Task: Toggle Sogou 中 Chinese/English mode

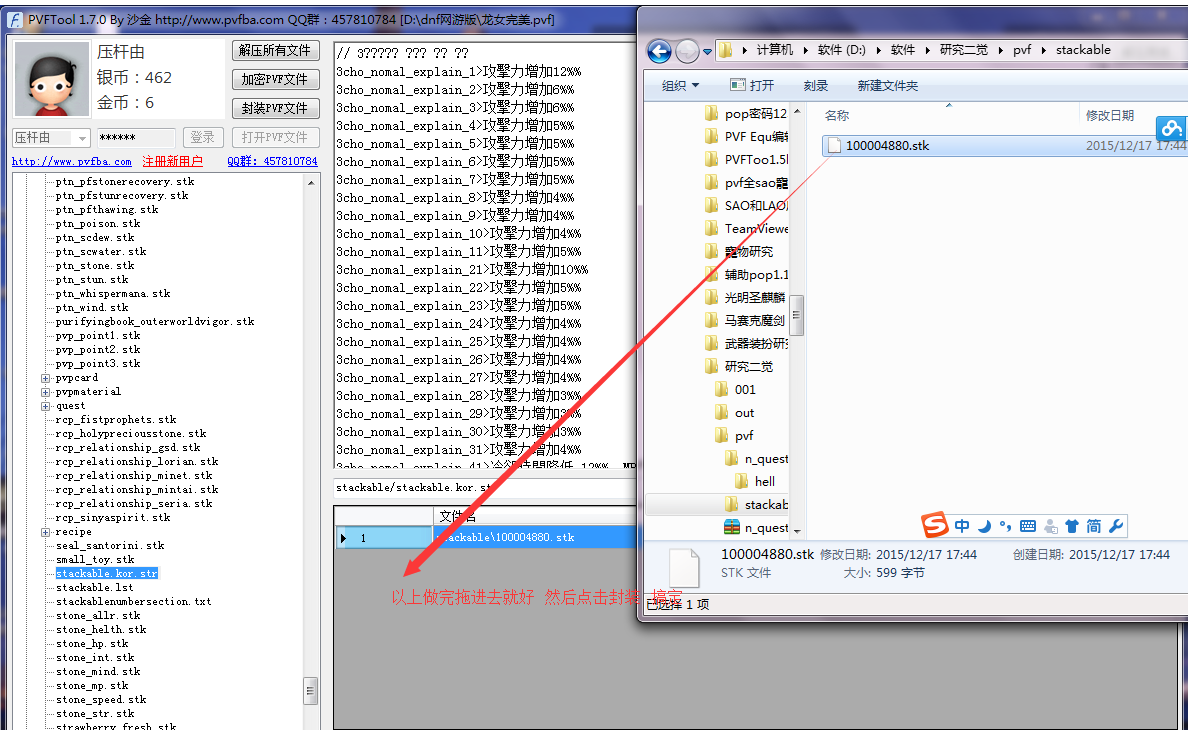Action: (962, 526)
